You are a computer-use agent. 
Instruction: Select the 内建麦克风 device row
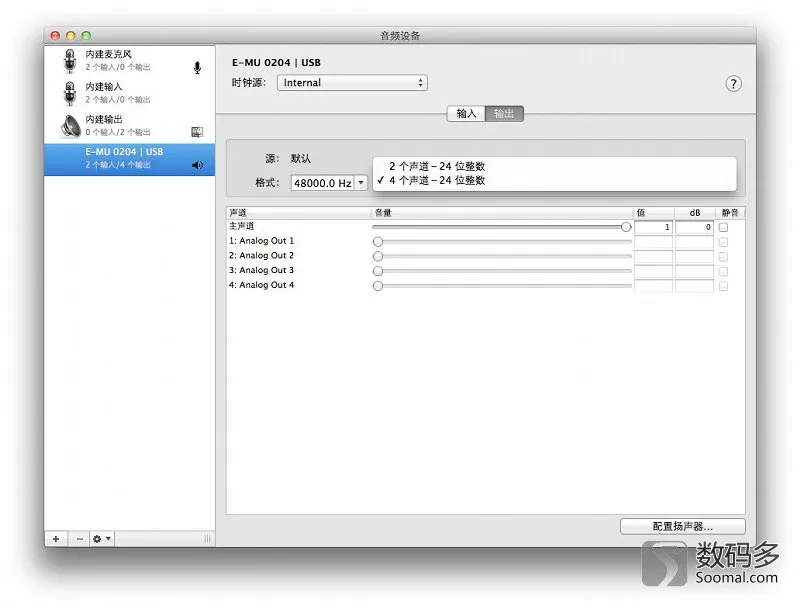[x=130, y=61]
